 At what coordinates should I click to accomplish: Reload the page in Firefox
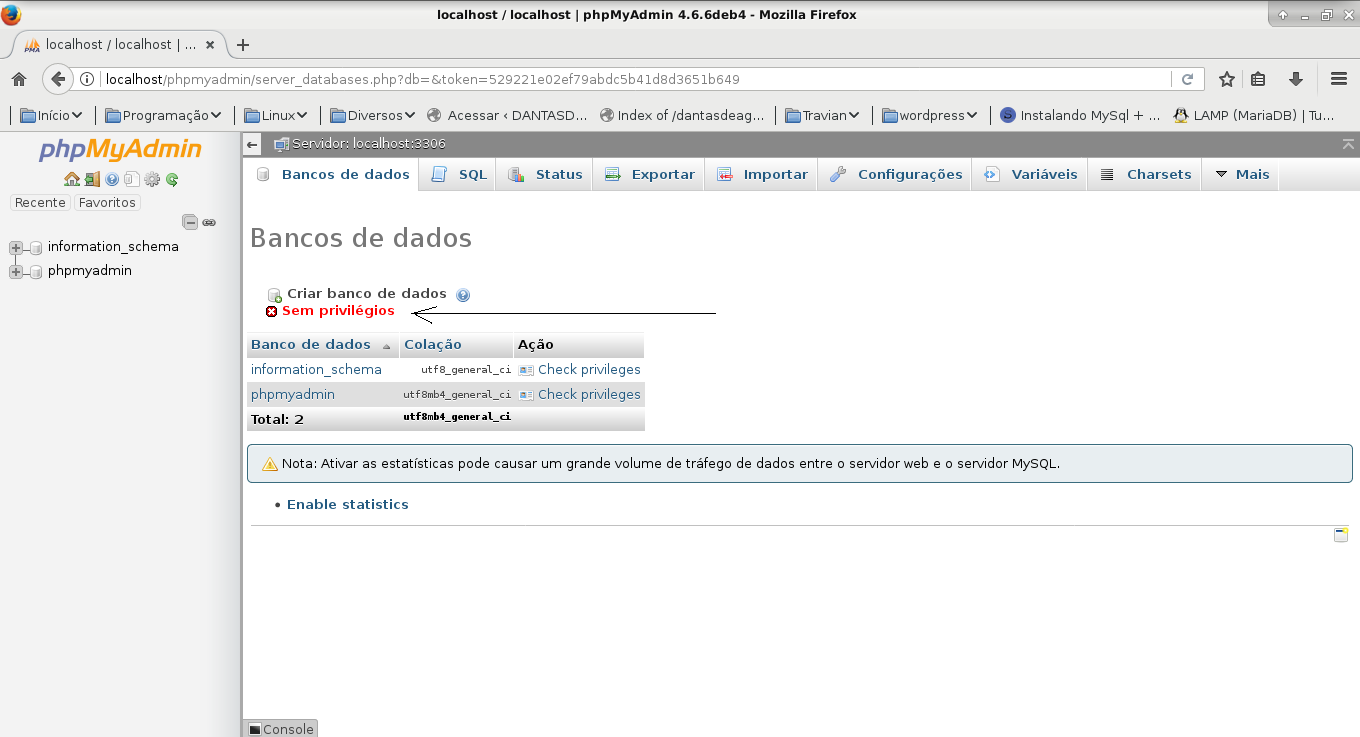1188,79
